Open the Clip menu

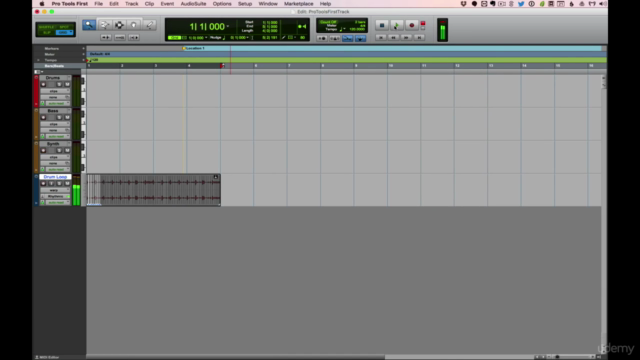(x=149, y=4)
